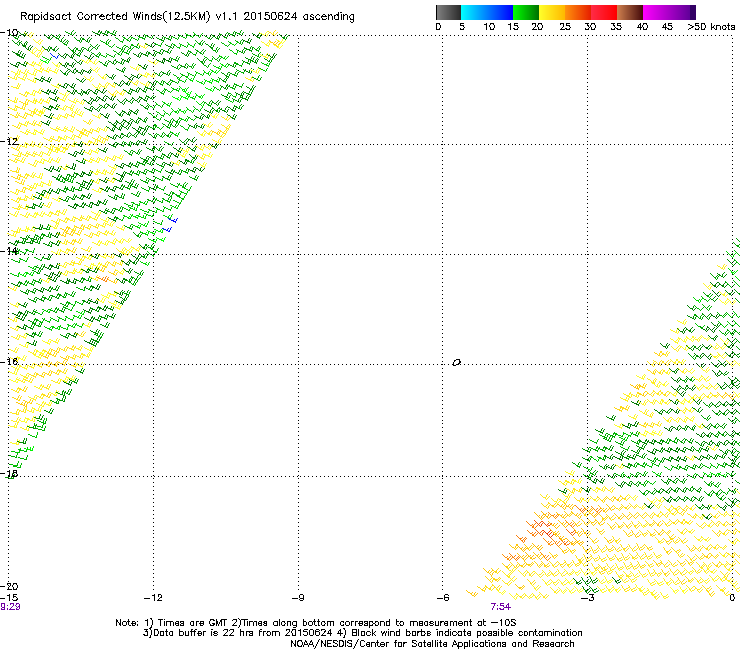
Task: Click the '25' legend scale label
Action: pyautogui.click(x=565, y=27)
